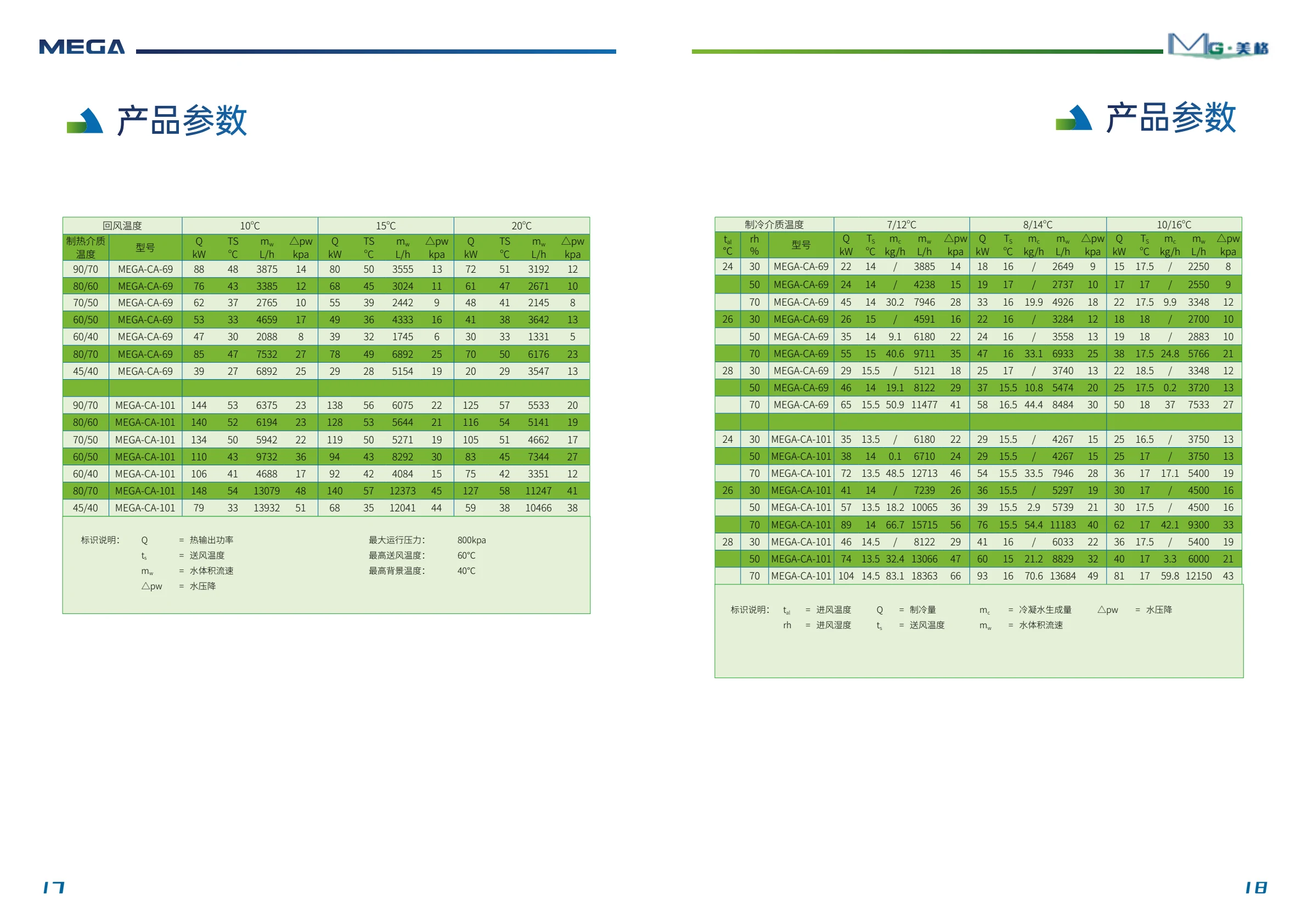1307x924 pixels.
Task: Select the value 12713
Action: (925, 473)
